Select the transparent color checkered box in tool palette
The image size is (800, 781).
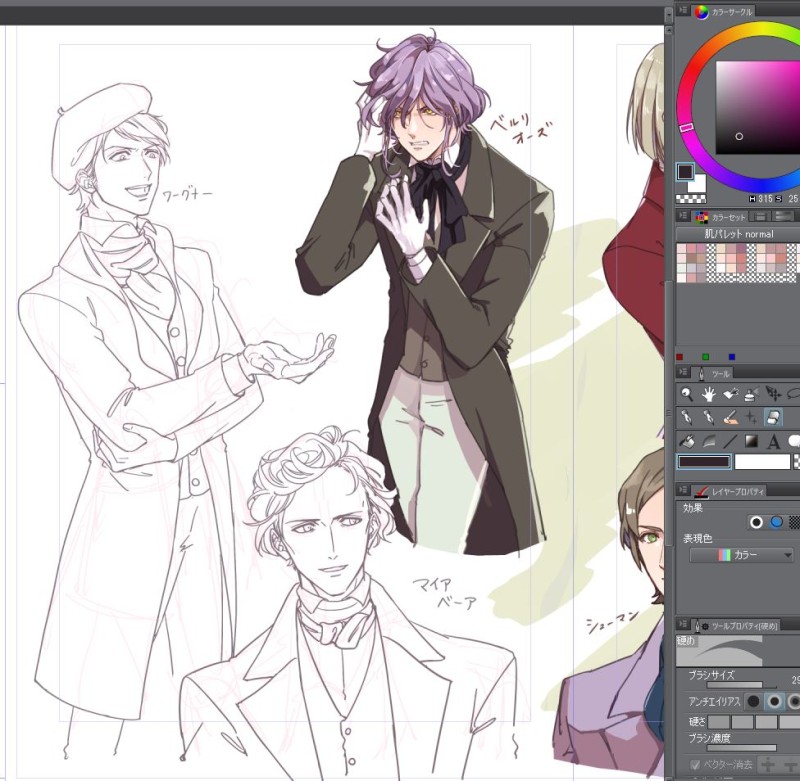(x=796, y=462)
